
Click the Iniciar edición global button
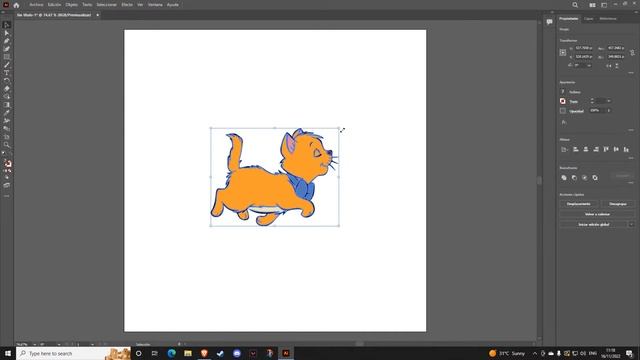pos(594,224)
